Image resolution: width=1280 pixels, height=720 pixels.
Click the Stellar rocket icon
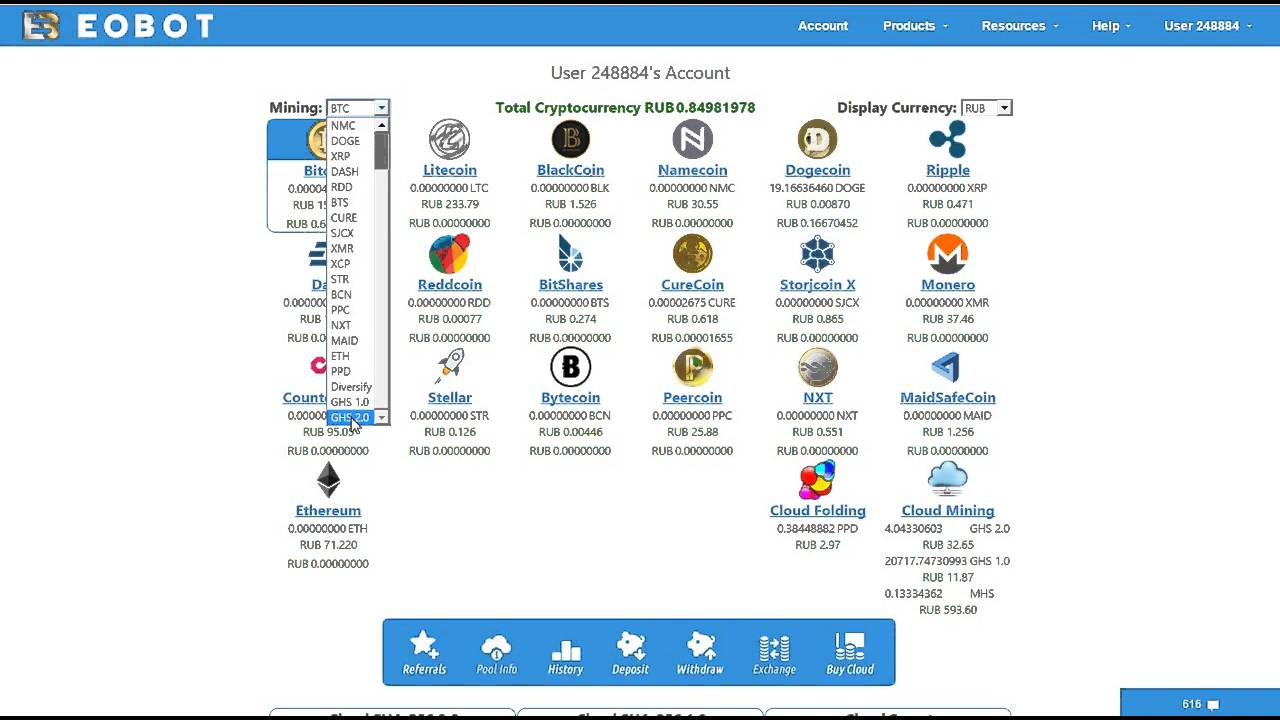pos(449,367)
